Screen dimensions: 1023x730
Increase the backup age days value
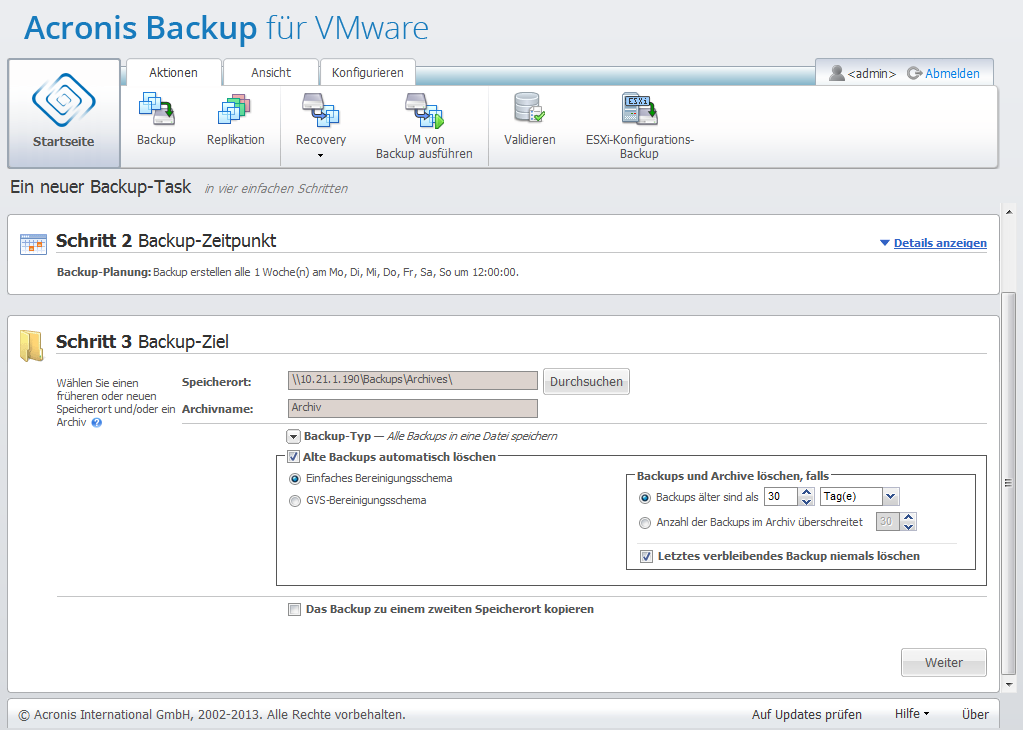click(x=806, y=493)
